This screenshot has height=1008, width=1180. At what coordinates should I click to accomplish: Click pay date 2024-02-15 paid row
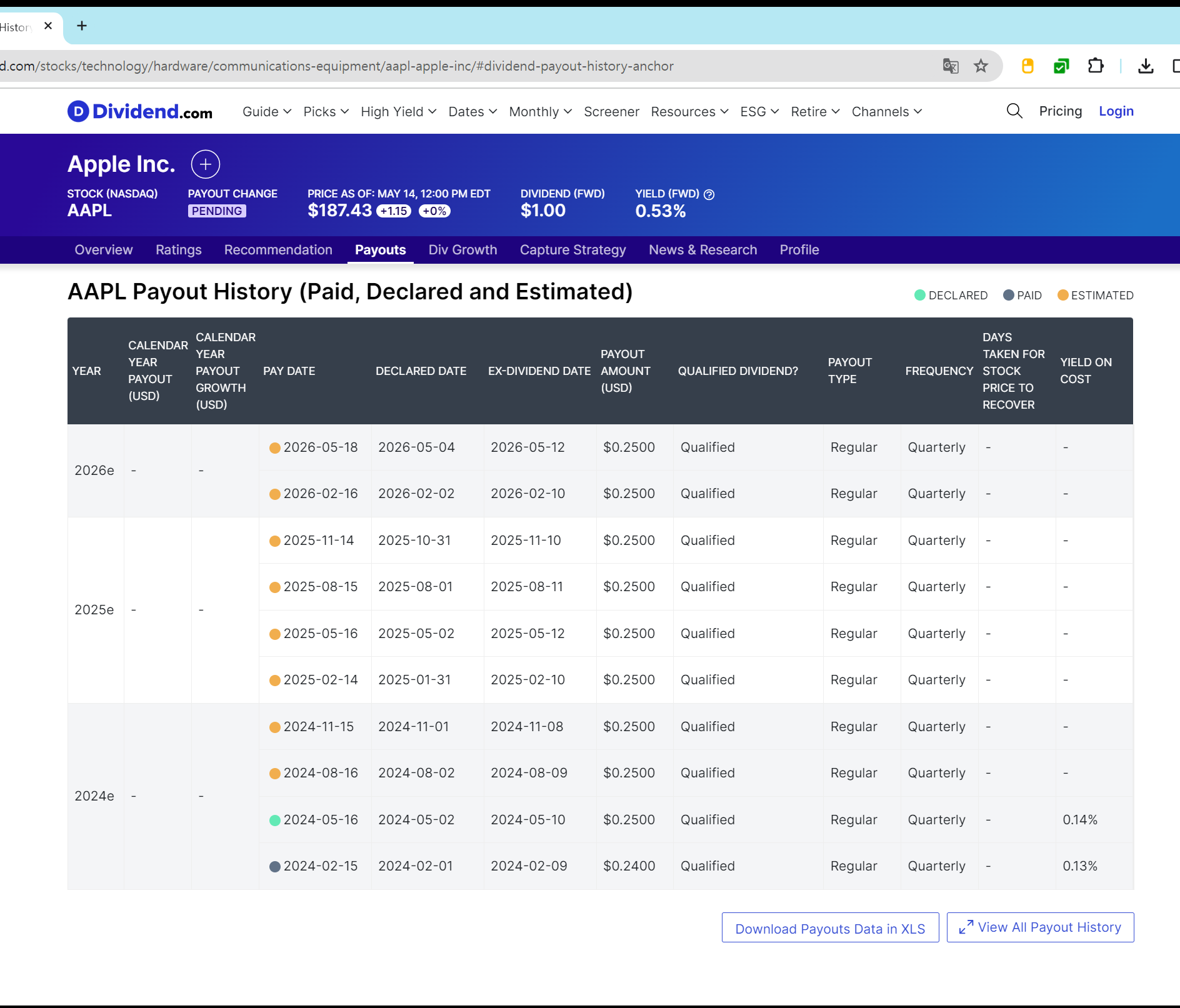point(321,866)
